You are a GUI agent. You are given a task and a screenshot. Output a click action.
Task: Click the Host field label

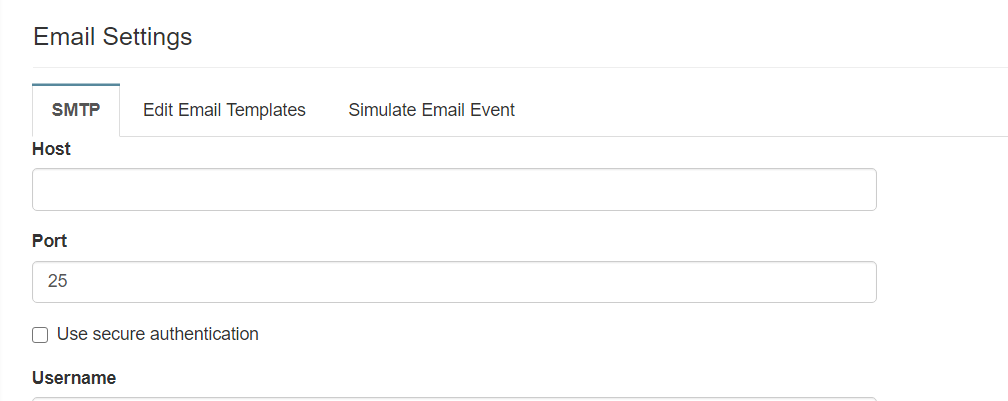point(51,149)
